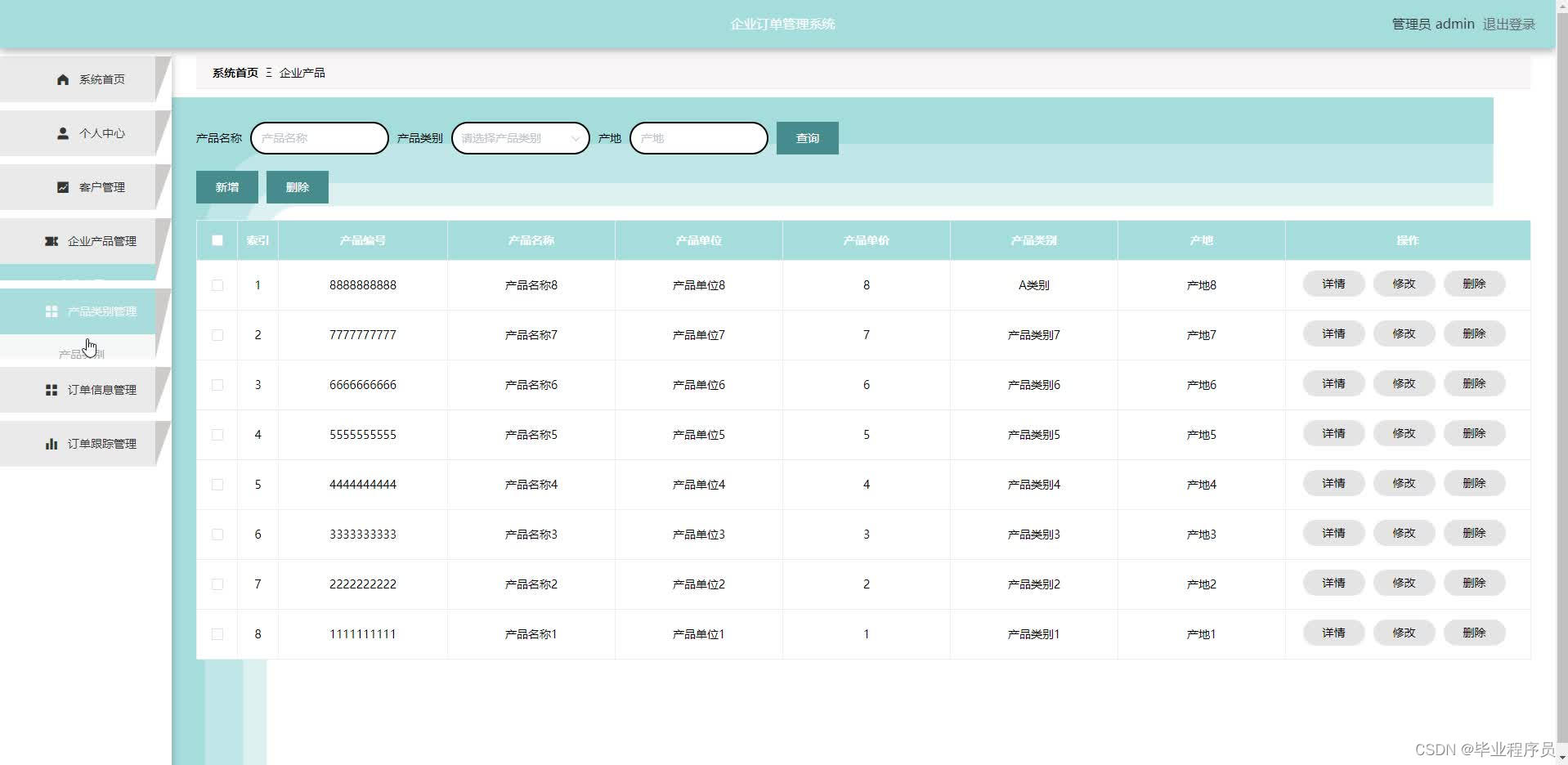Click the 产品编号 column header

coord(363,240)
